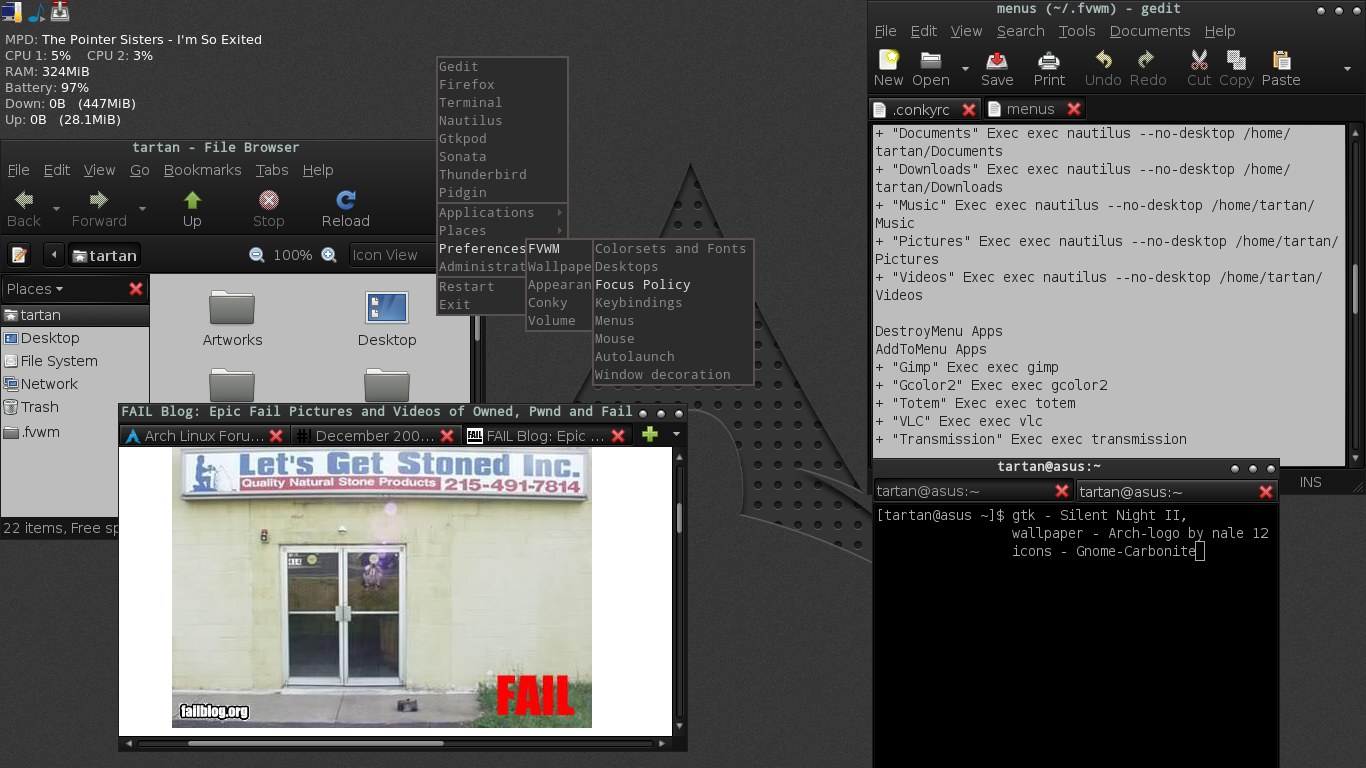Print the gedit document
This screenshot has height=768, width=1366.
tap(1049, 69)
